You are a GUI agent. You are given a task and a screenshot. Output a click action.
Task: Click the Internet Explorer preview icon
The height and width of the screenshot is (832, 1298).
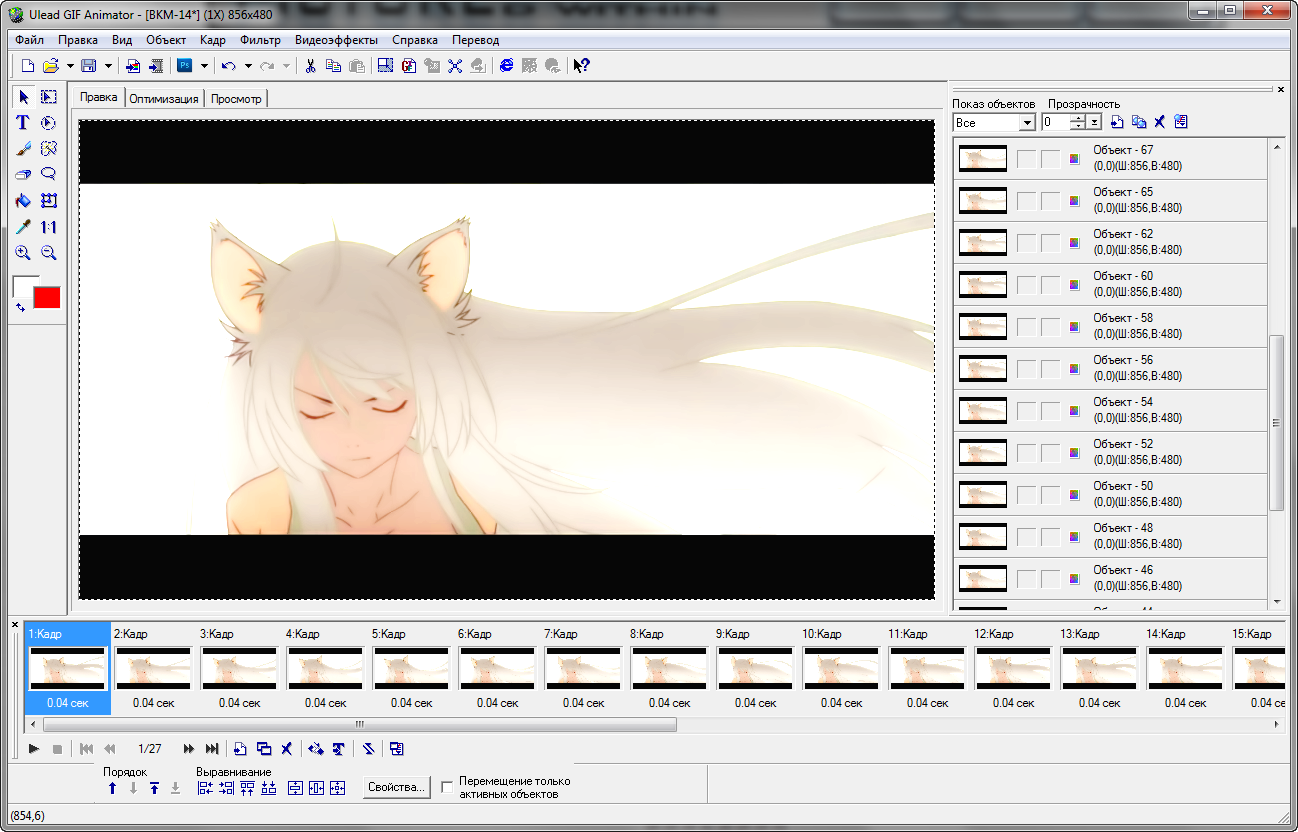506,66
